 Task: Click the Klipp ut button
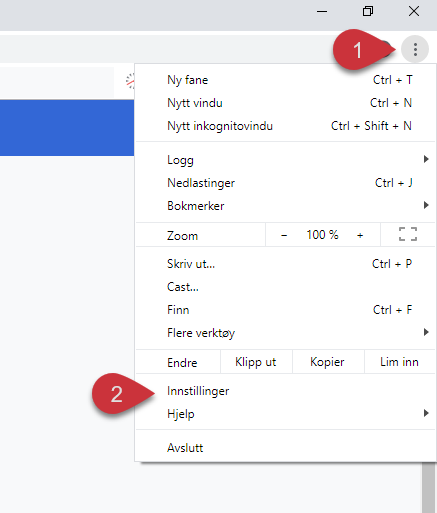coord(256,362)
